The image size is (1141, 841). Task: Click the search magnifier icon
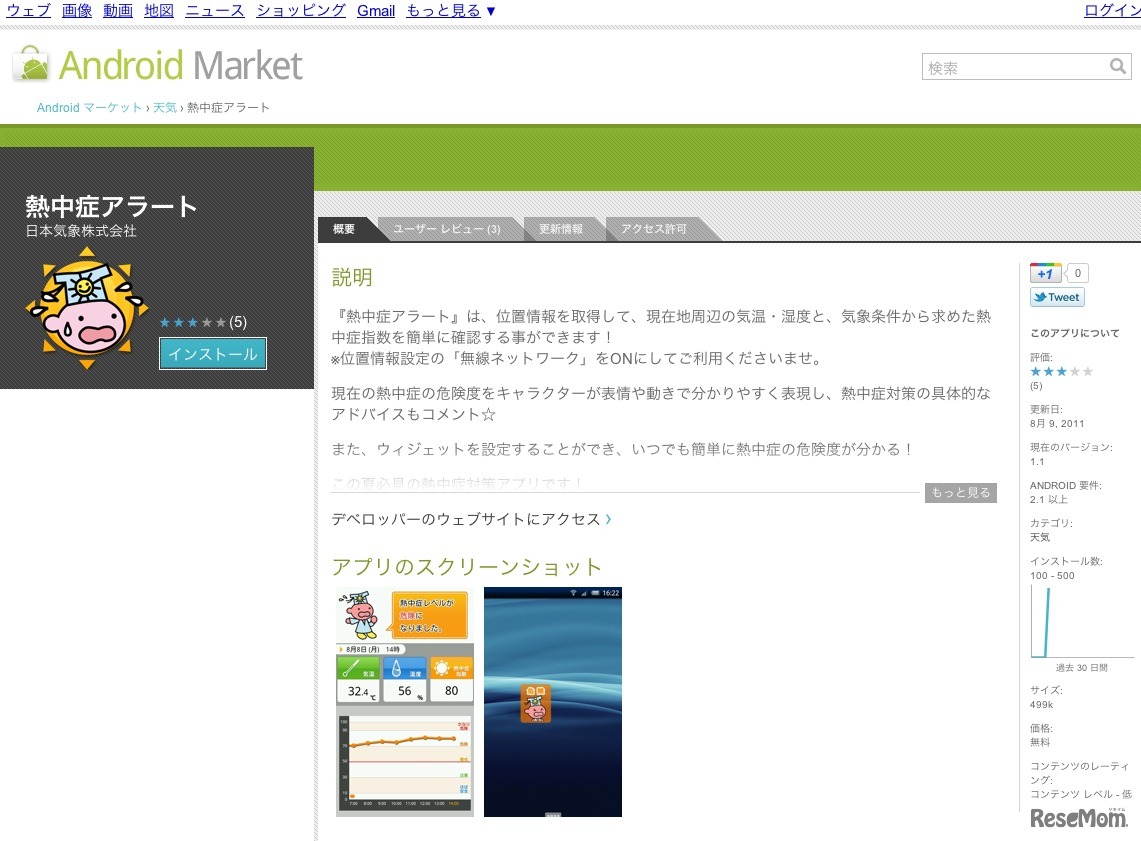[x=1118, y=67]
